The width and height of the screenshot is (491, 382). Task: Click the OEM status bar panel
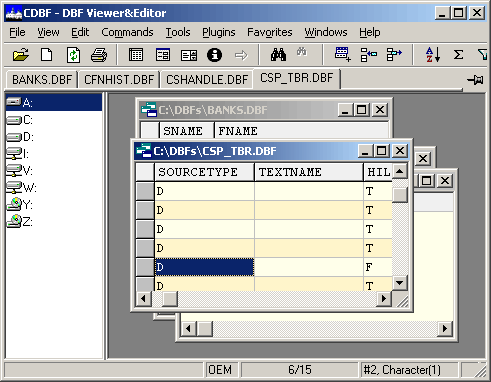[x=221, y=370]
